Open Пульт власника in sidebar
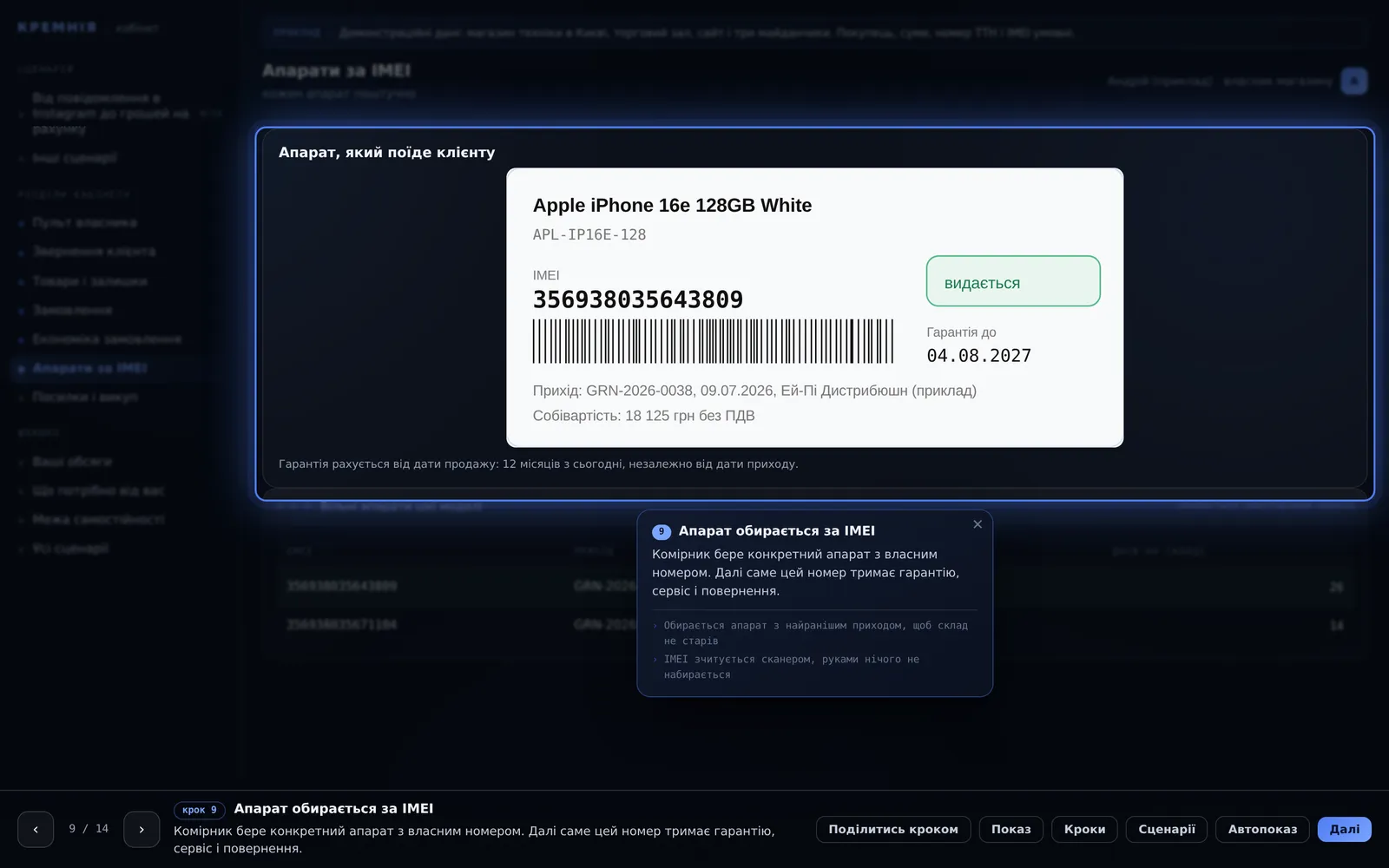The width and height of the screenshot is (1389, 868). click(x=84, y=223)
